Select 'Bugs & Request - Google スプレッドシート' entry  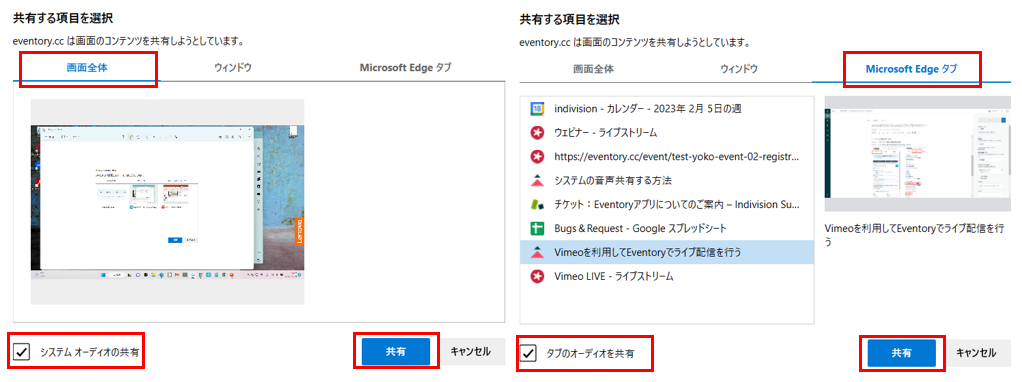click(667, 228)
